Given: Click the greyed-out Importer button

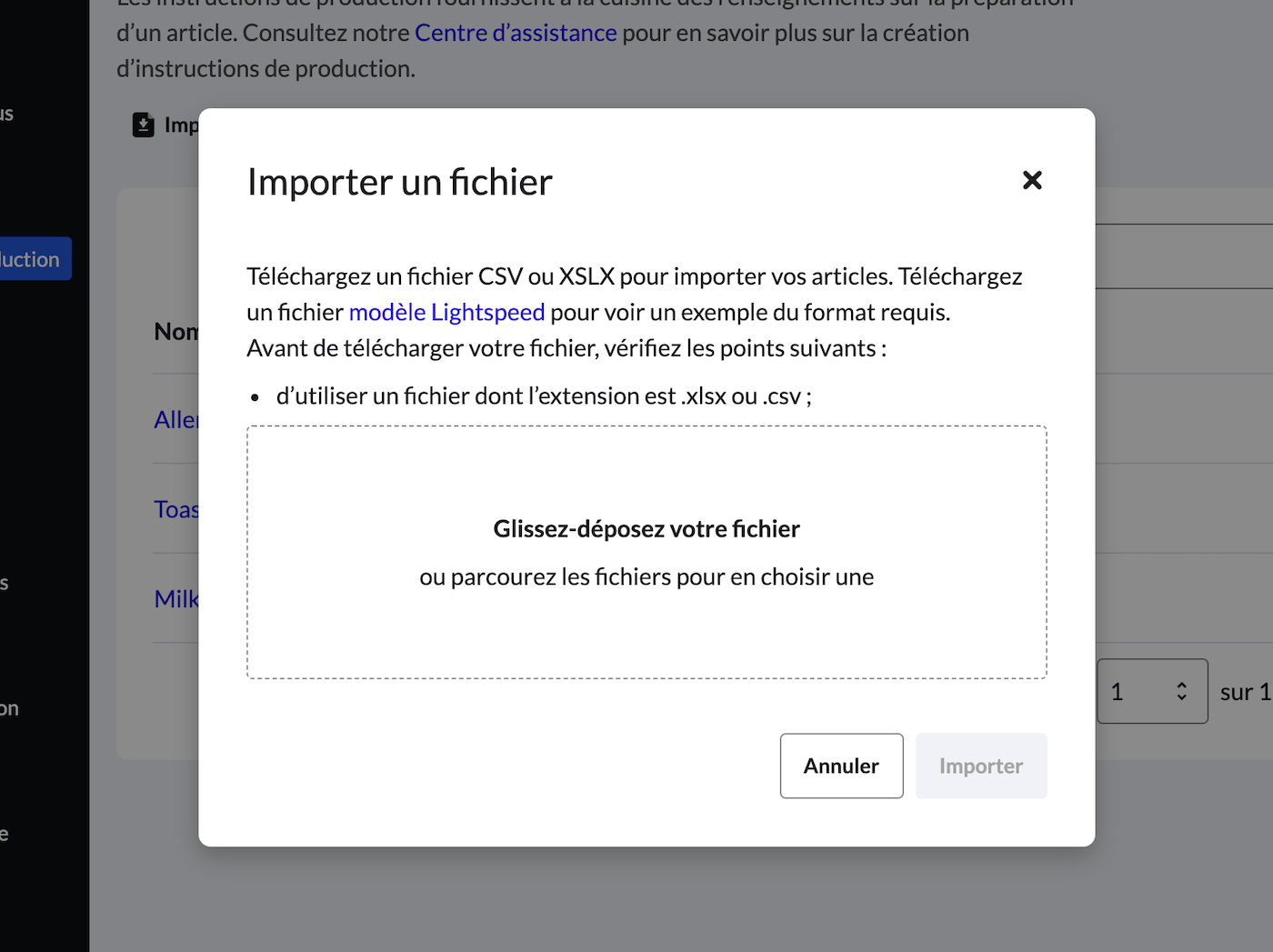Looking at the screenshot, I should pos(981,766).
